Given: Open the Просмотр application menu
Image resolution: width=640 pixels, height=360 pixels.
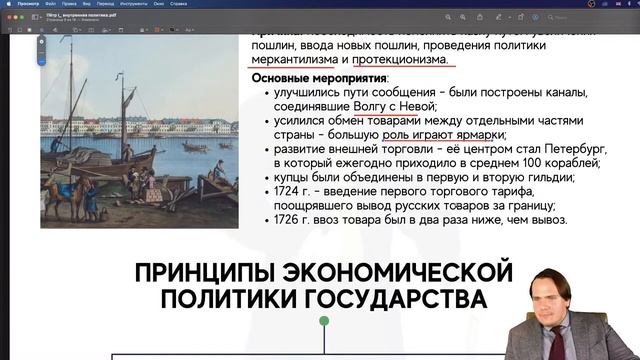Looking at the screenshot, I should pos(28,4).
